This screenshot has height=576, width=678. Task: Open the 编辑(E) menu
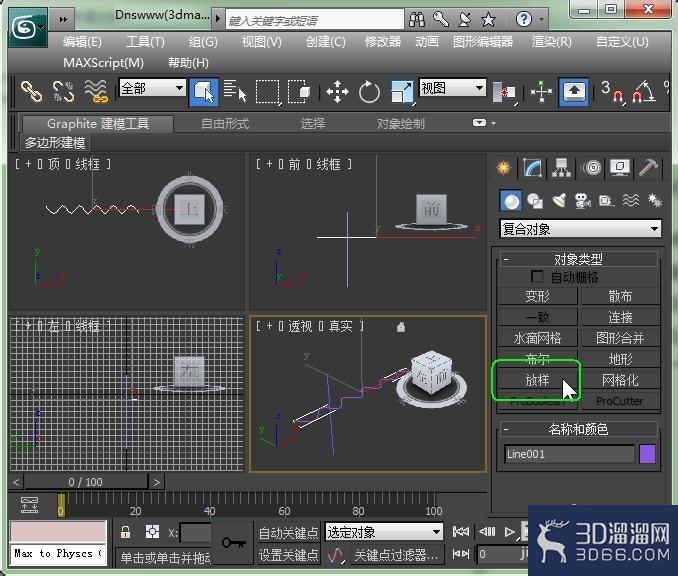[x=82, y=42]
